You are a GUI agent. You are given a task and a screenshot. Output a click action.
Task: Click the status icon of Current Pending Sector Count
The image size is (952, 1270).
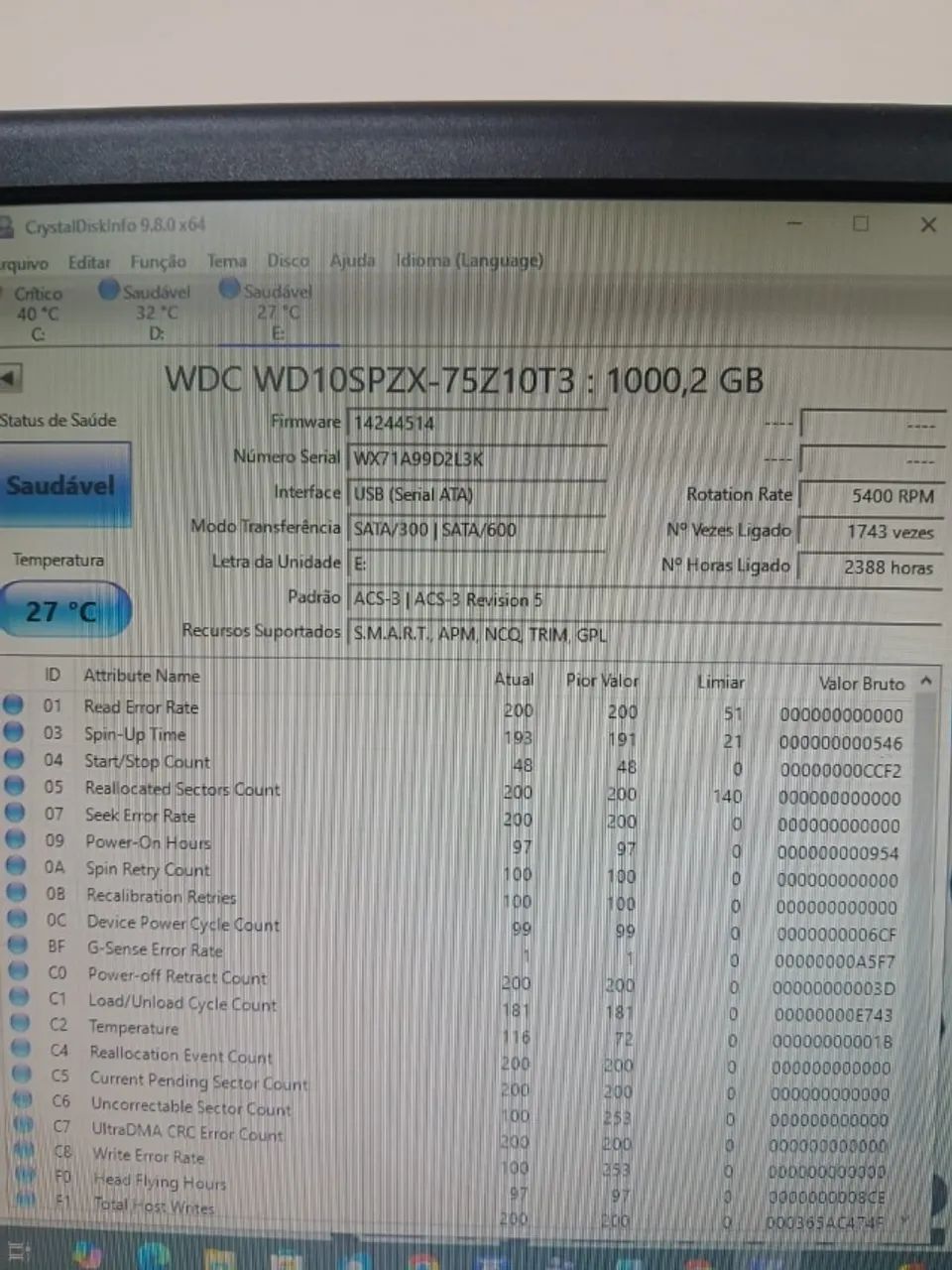coord(23,1075)
